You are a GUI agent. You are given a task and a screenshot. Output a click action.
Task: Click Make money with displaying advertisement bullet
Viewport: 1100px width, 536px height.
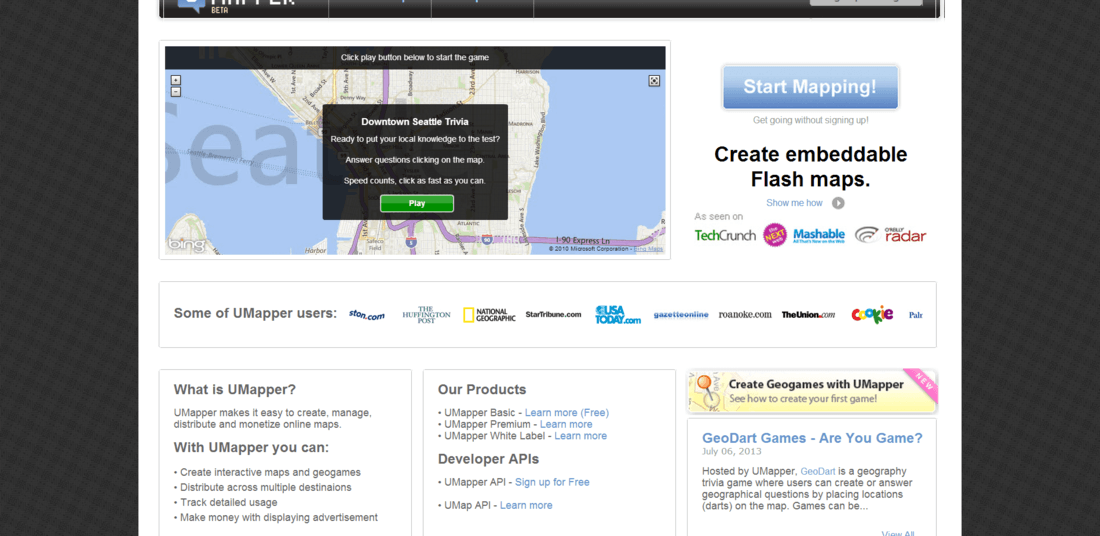(276, 518)
